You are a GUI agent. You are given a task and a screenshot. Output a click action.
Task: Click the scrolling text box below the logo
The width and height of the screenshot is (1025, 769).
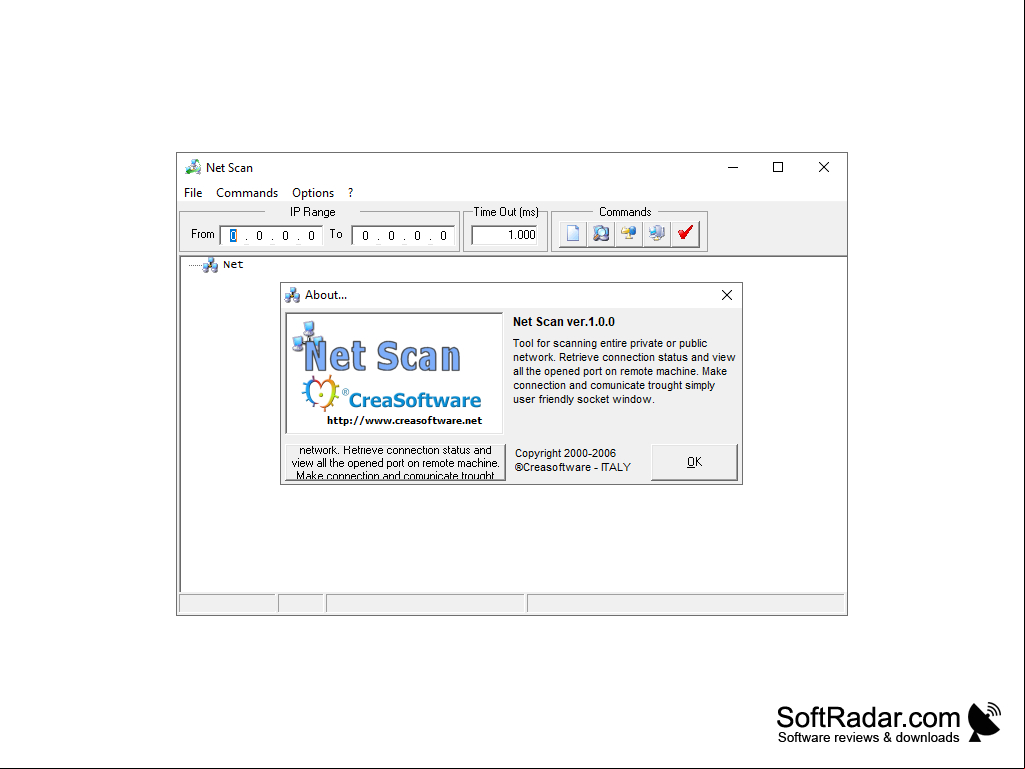click(395, 462)
